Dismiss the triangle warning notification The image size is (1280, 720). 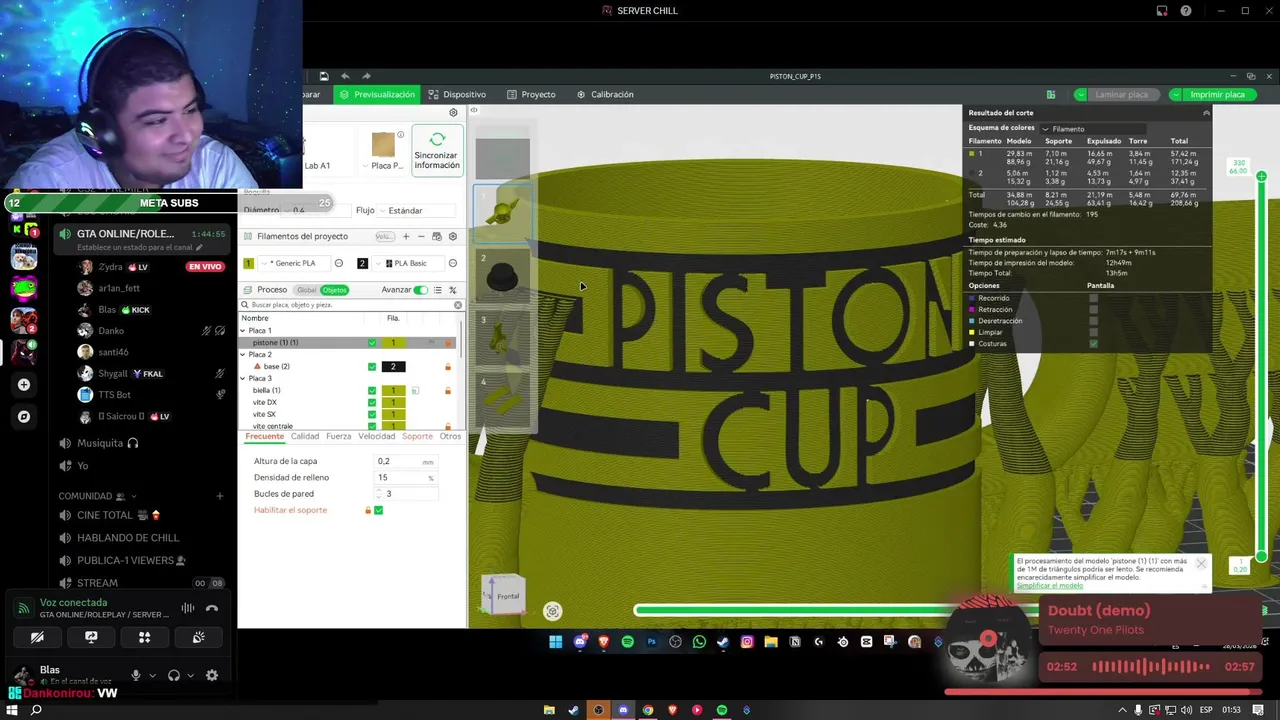pyautogui.click(x=1201, y=564)
